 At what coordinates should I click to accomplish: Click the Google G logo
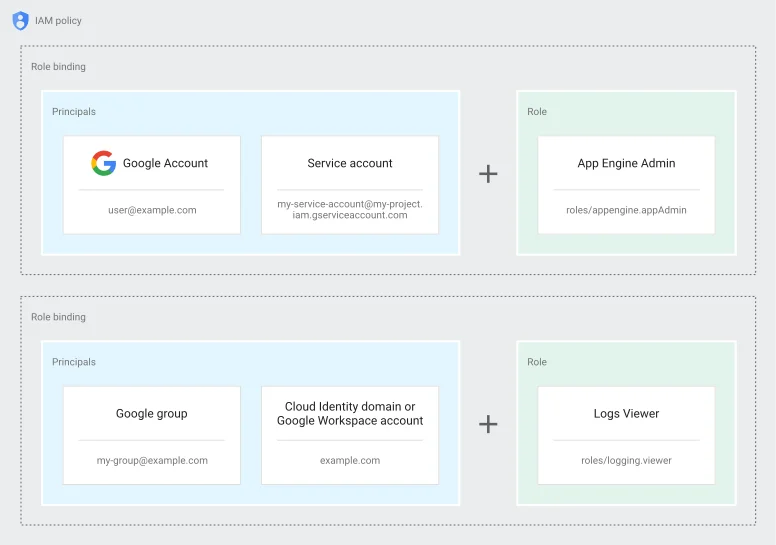click(103, 163)
